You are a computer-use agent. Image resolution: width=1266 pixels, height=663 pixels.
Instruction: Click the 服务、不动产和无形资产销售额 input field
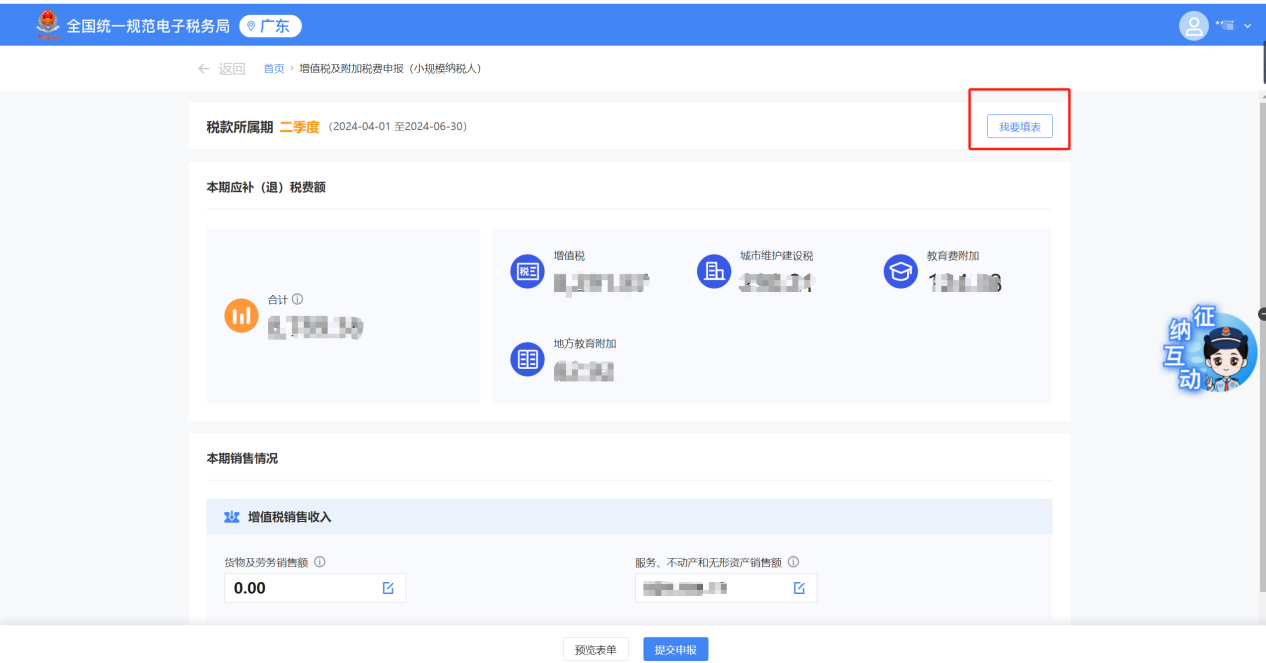click(726, 588)
